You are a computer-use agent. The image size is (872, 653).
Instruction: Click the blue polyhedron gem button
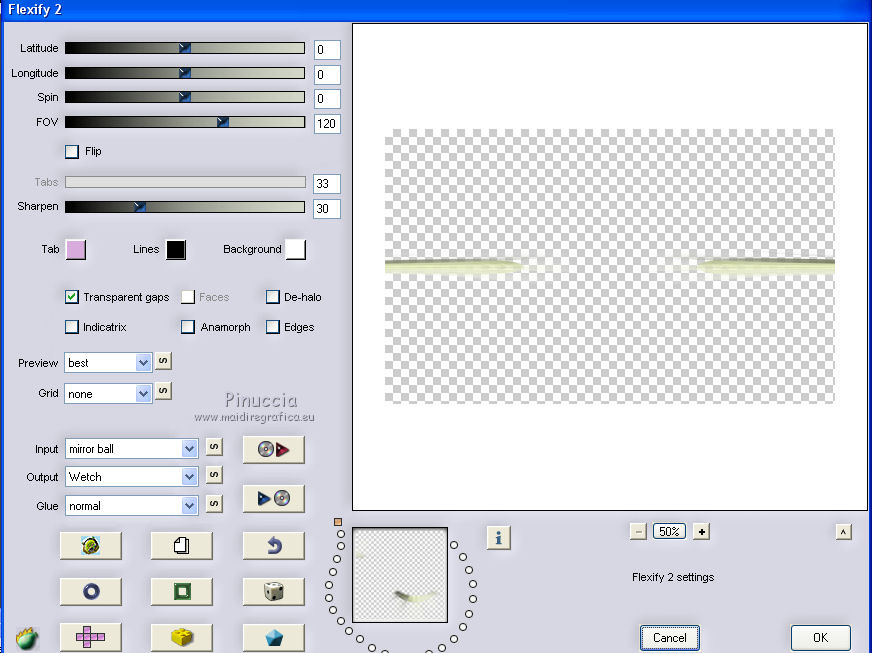(x=274, y=637)
